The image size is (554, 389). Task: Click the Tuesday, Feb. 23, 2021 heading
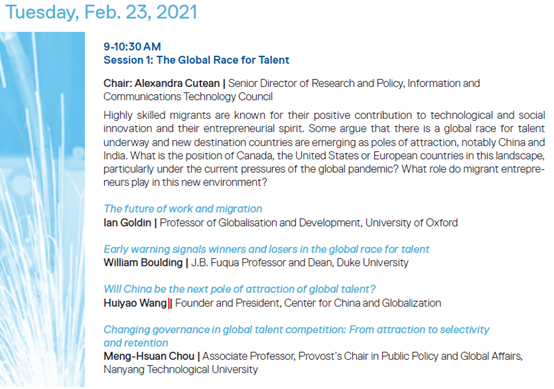pyautogui.click(x=101, y=12)
